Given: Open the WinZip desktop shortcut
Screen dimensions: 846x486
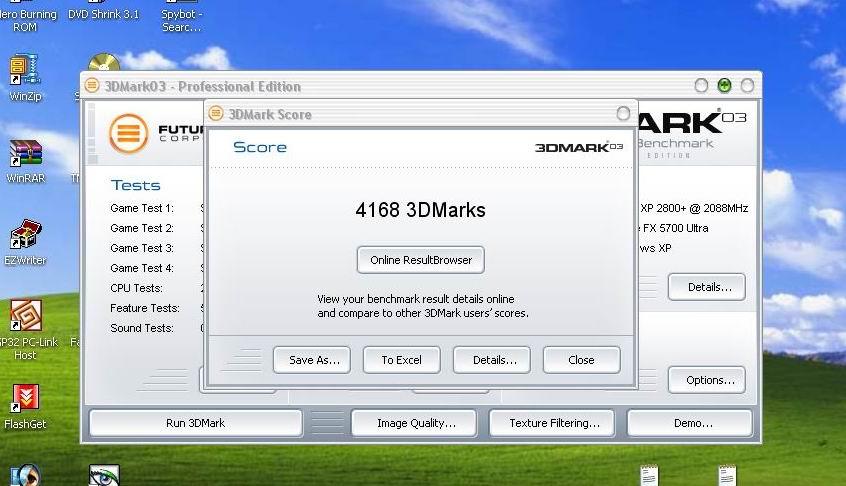Looking at the screenshot, I should [25, 77].
